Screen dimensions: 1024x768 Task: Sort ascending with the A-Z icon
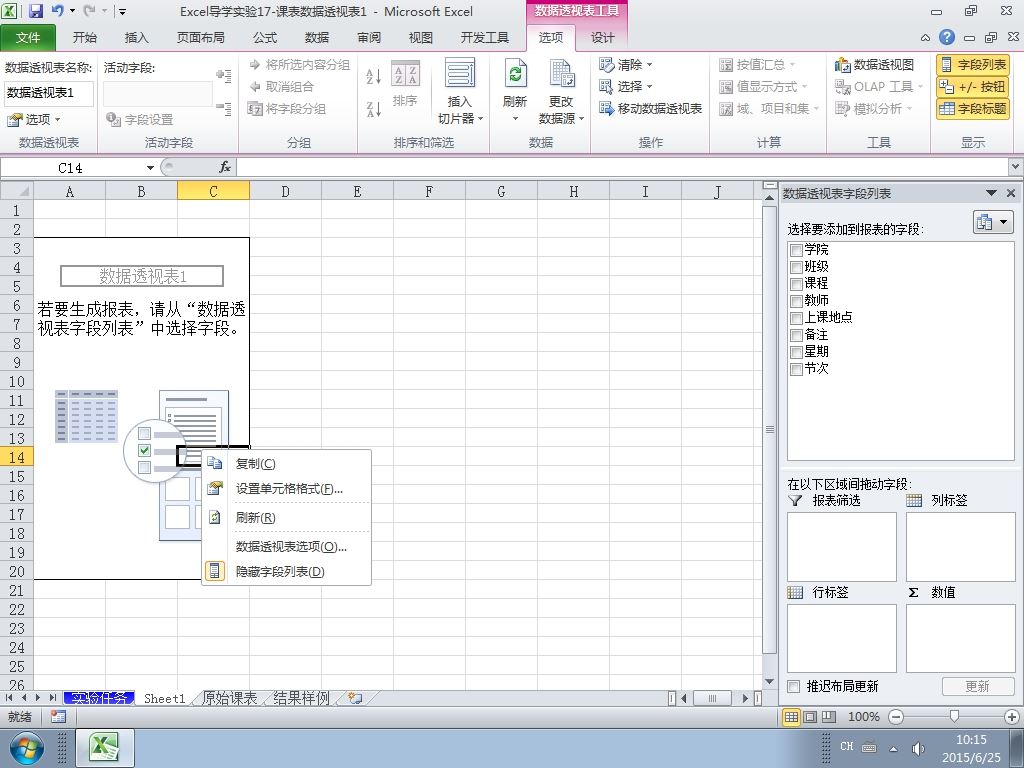pyautogui.click(x=374, y=76)
